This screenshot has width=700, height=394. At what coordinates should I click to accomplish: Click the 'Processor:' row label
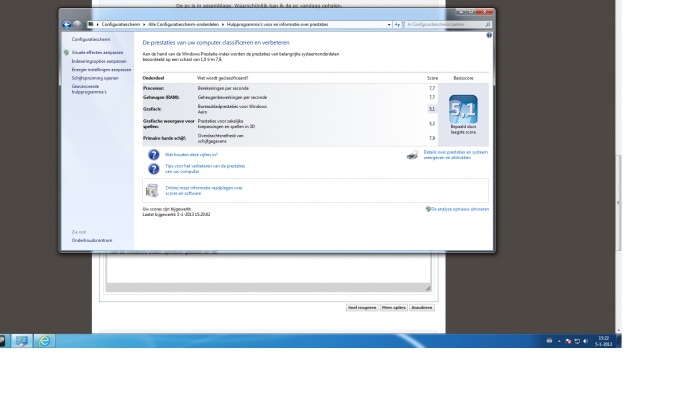click(154, 88)
